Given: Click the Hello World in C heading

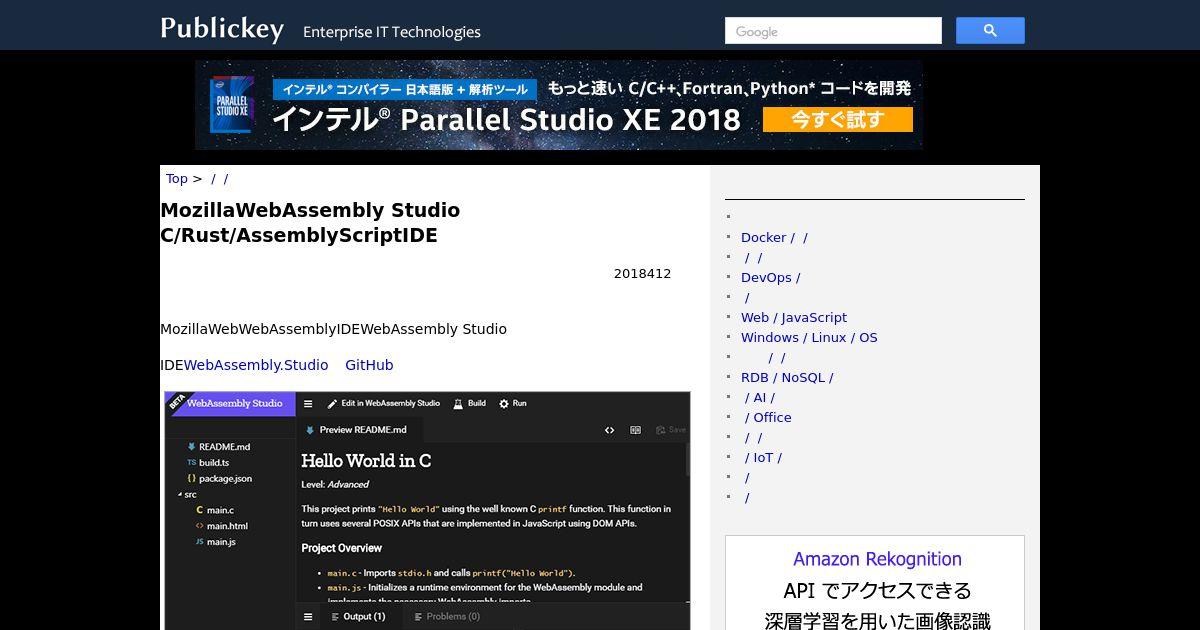Looking at the screenshot, I should point(366,461).
